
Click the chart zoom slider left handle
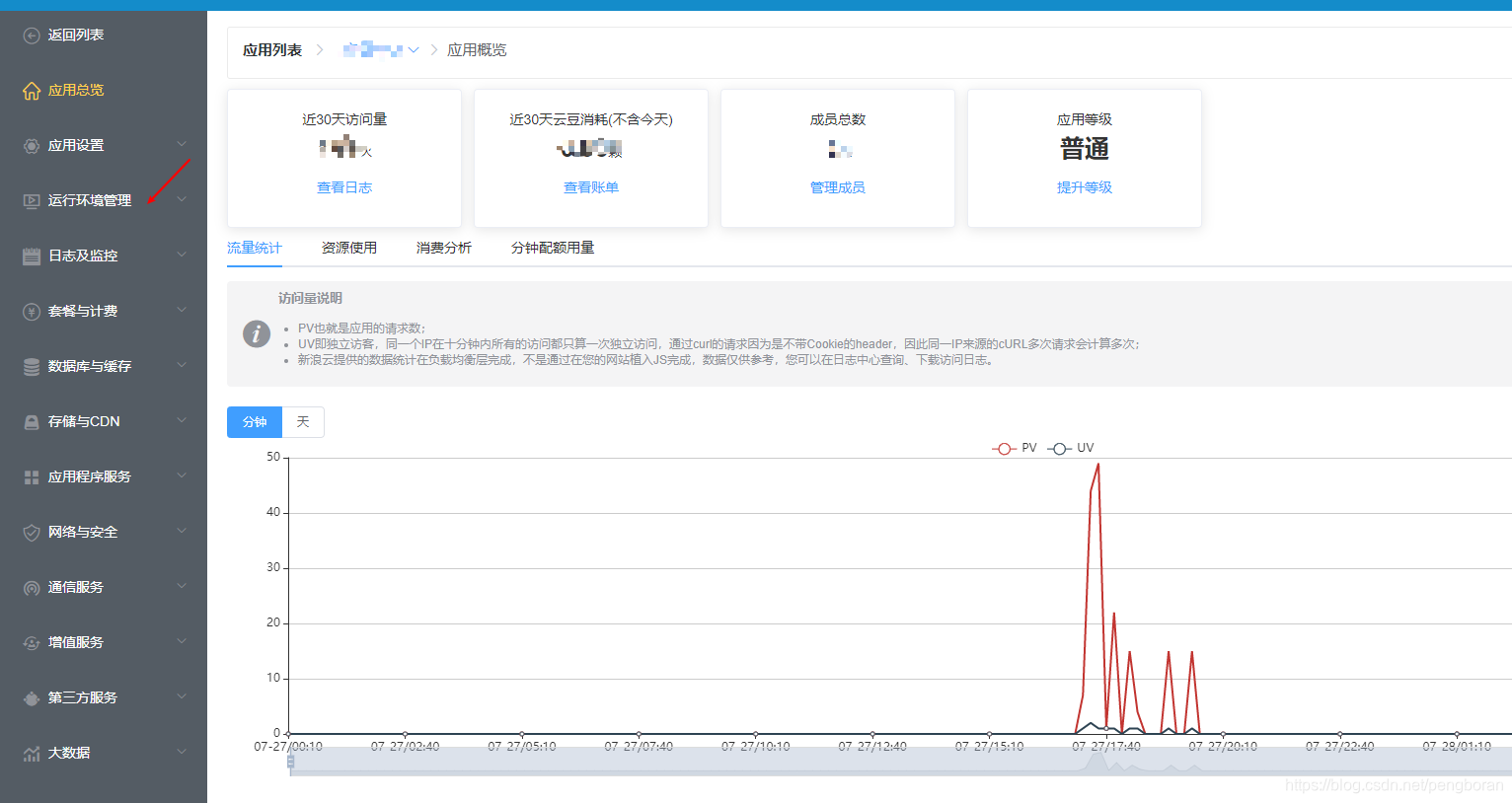click(290, 762)
